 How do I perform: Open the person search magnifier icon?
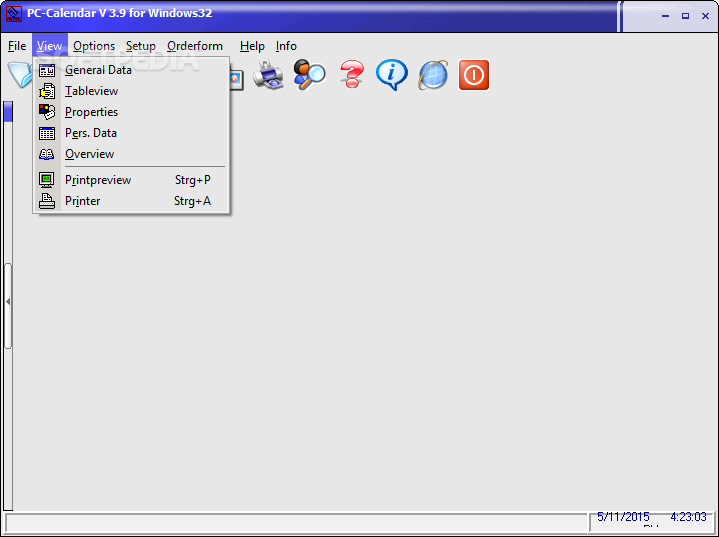(x=310, y=75)
